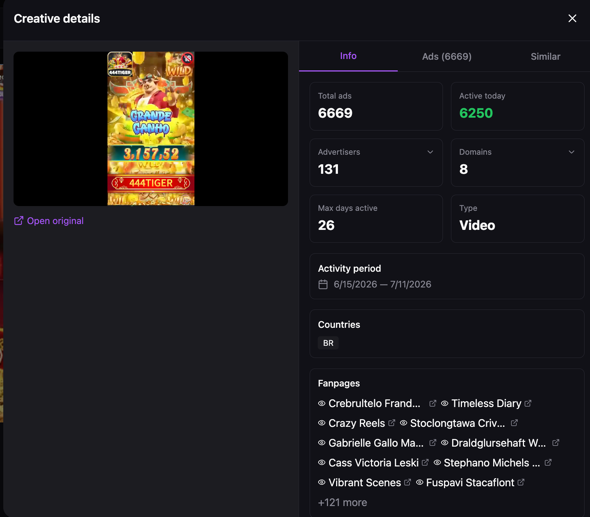Open the Draldglursehaft W fanpage link
Screen dimensions: 590x517
pos(498,443)
